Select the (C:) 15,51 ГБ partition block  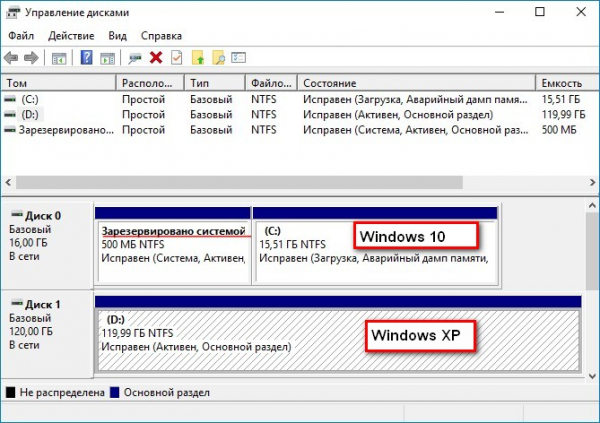(375, 246)
